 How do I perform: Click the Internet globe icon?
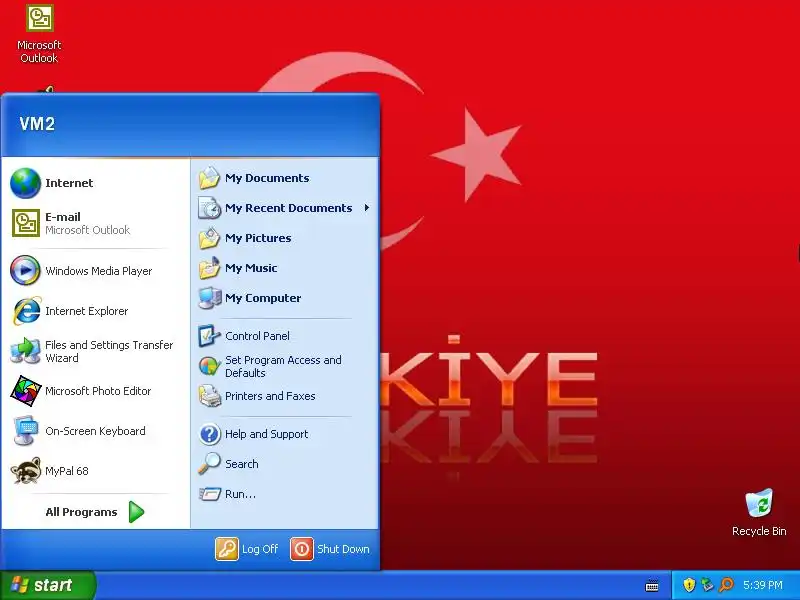click(25, 183)
